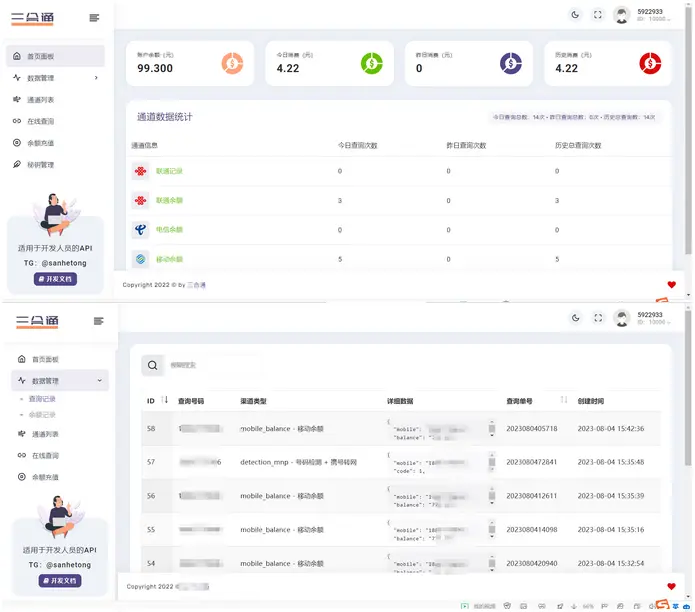Collapse sidebar with hamburger icon in lower records view
This screenshot has height=612, width=695.
pos(99,321)
